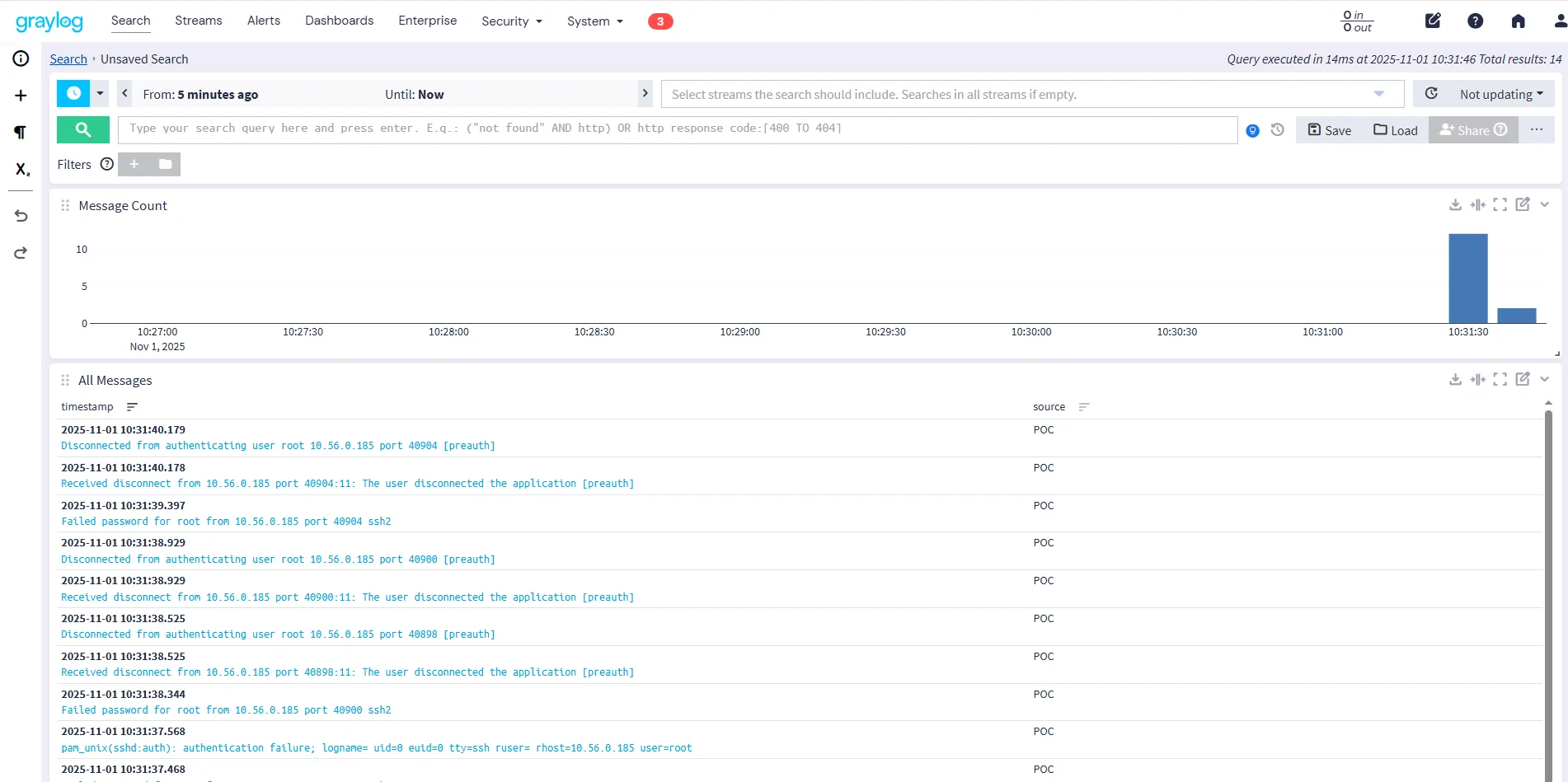Fit All Messages widget width icon
Screen dimensions: 1568x782
click(x=1477, y=379)
